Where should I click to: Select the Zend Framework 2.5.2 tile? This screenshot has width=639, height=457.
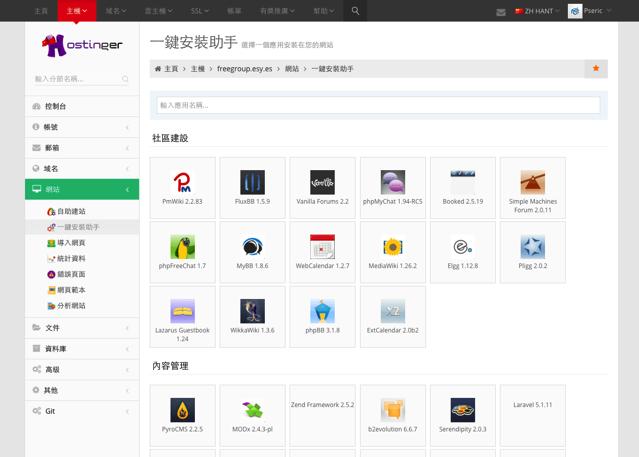point(322,415)
